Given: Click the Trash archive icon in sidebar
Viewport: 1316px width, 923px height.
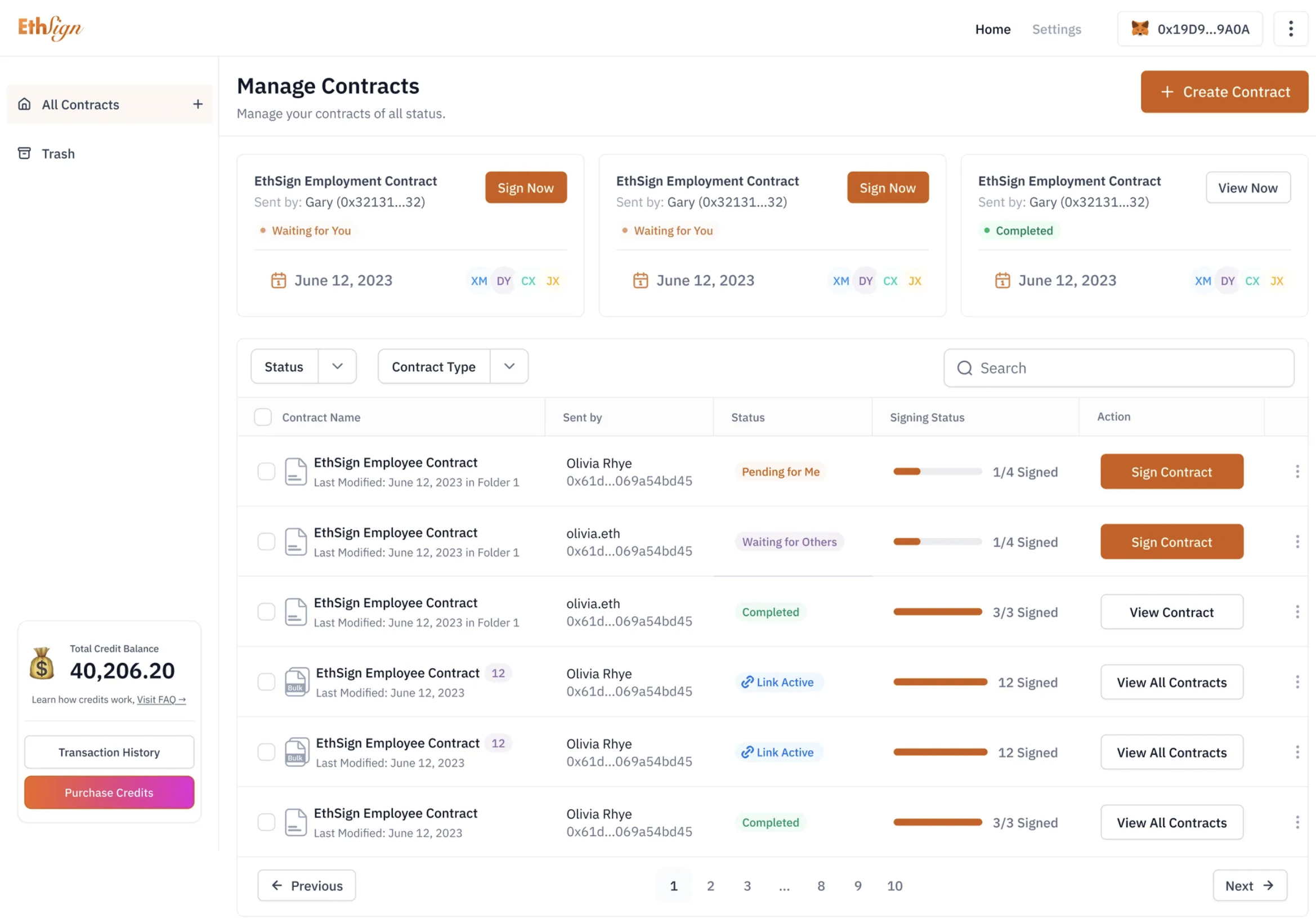Looking at the screenshot, I should coord(24,154).
